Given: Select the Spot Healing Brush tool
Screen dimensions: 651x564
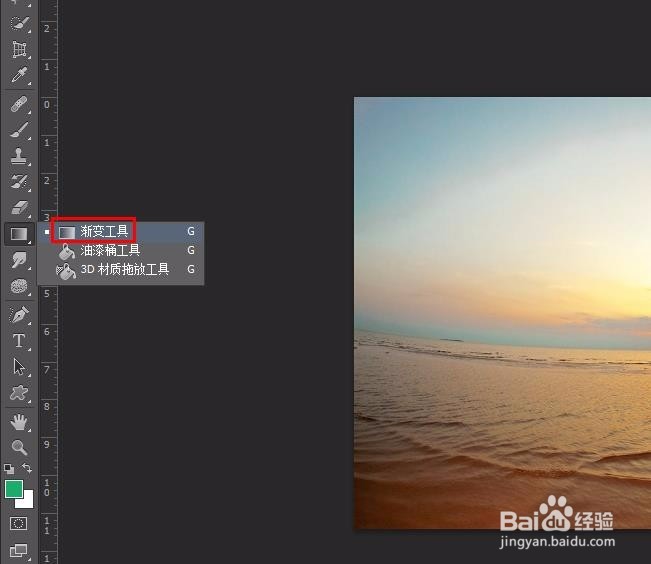Looking at the screenshot, I should click(19, 104).
